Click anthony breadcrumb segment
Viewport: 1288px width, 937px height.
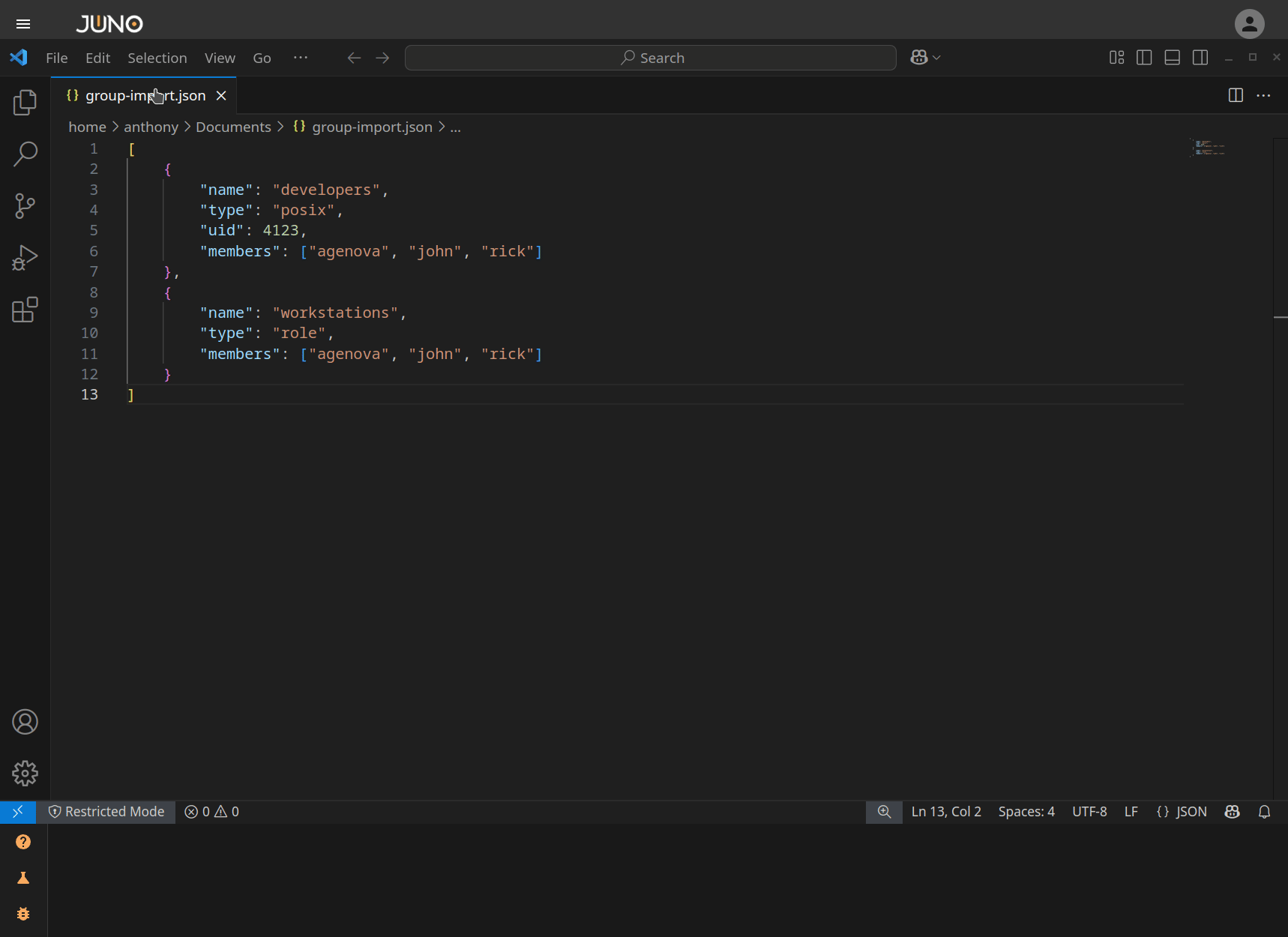[x=151, y=127]
